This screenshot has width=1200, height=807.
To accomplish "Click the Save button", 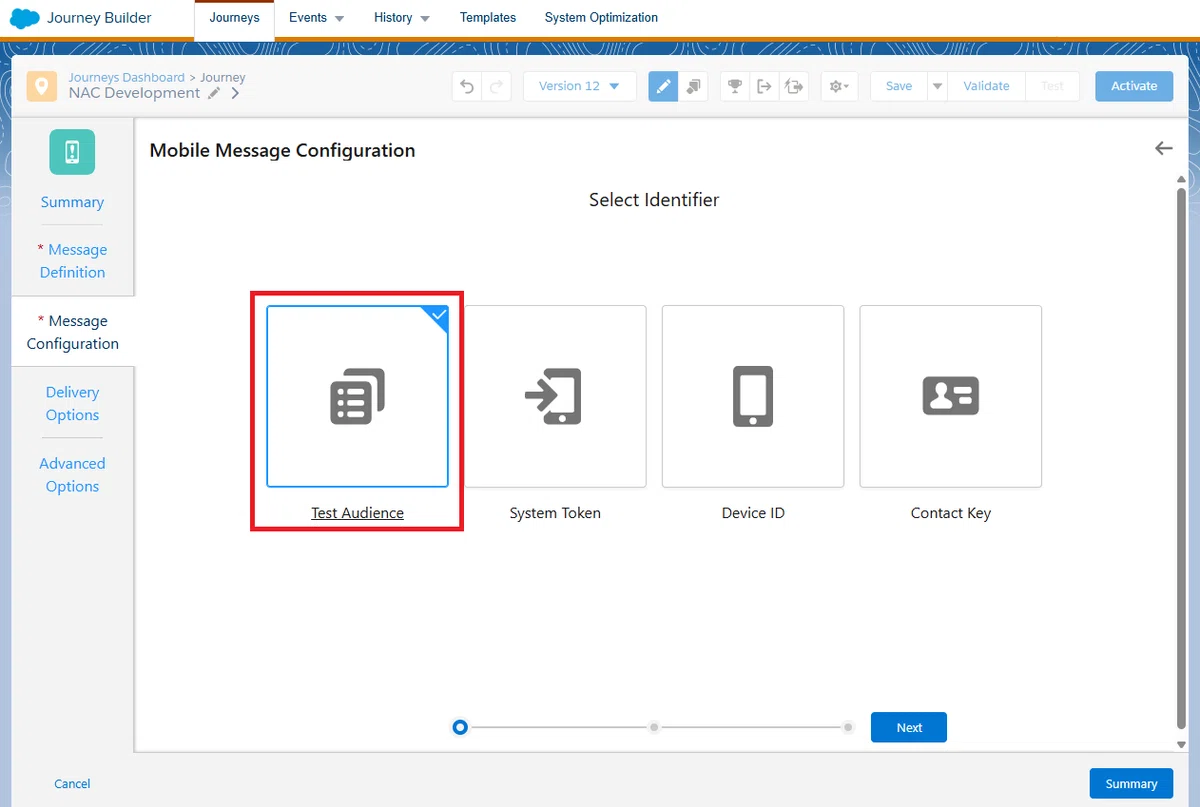I will coord(899,86).
